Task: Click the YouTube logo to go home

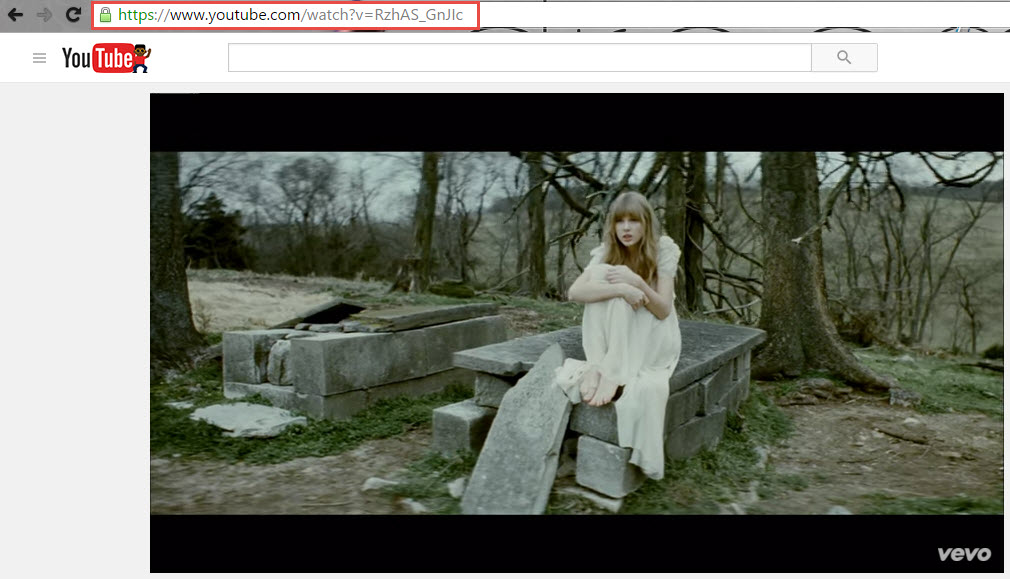Action: (x=106, y=58)
